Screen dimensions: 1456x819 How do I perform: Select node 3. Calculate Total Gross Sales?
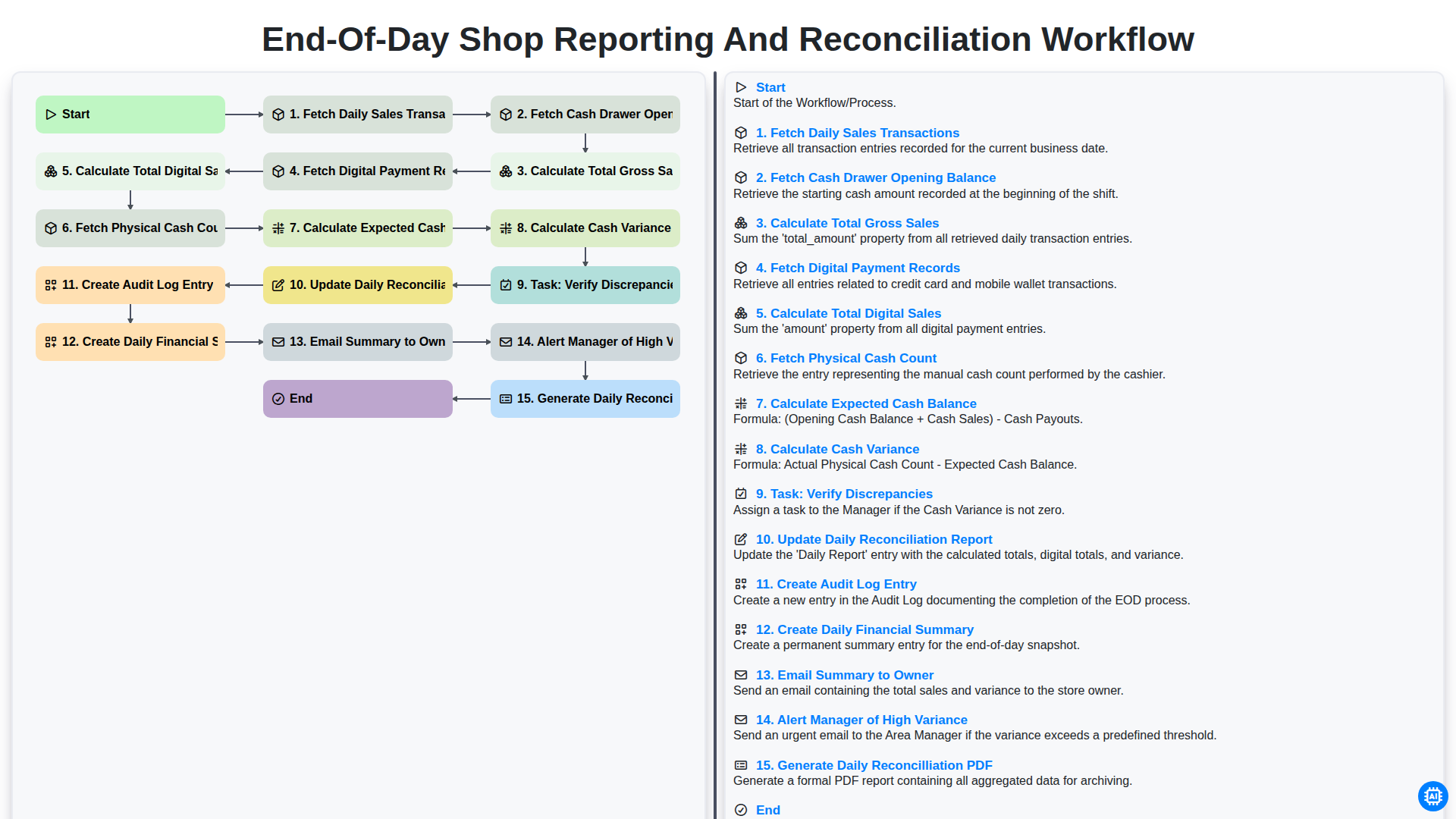585,171
